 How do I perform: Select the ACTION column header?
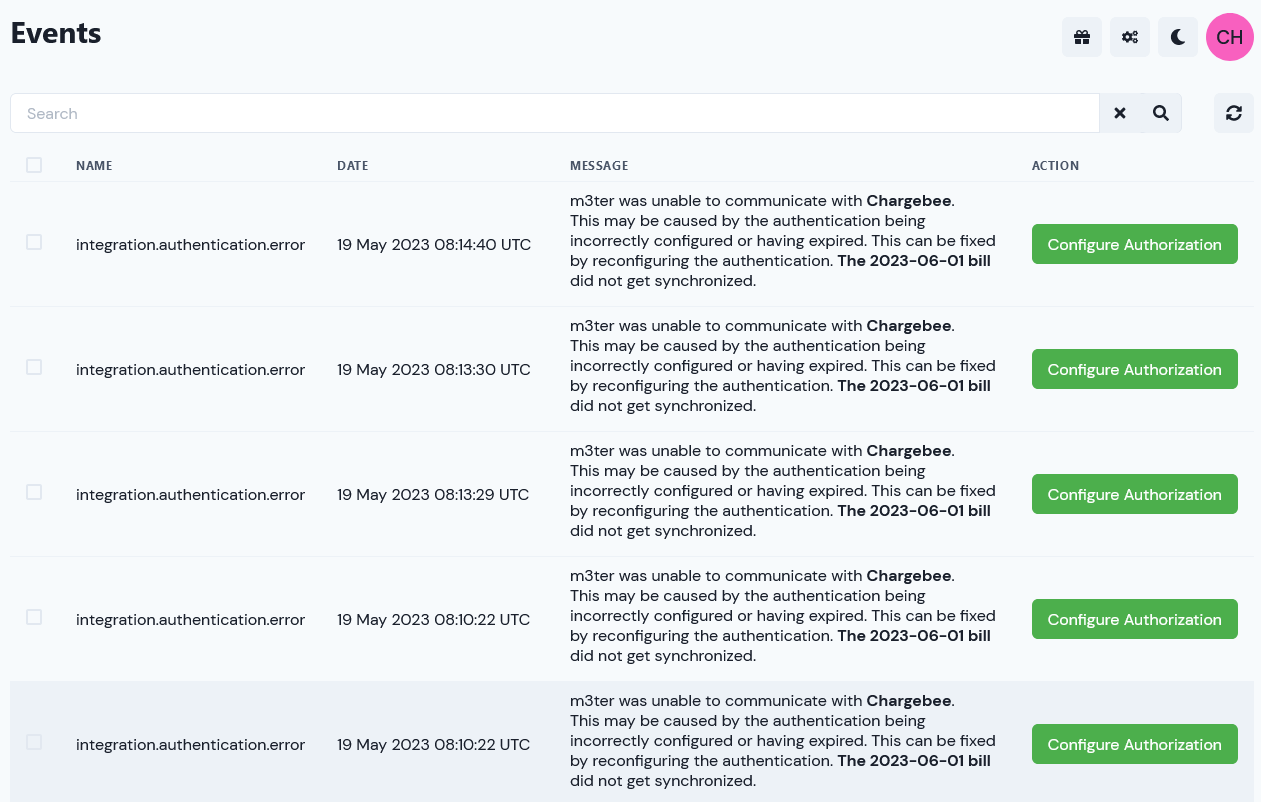[1056, 166]
